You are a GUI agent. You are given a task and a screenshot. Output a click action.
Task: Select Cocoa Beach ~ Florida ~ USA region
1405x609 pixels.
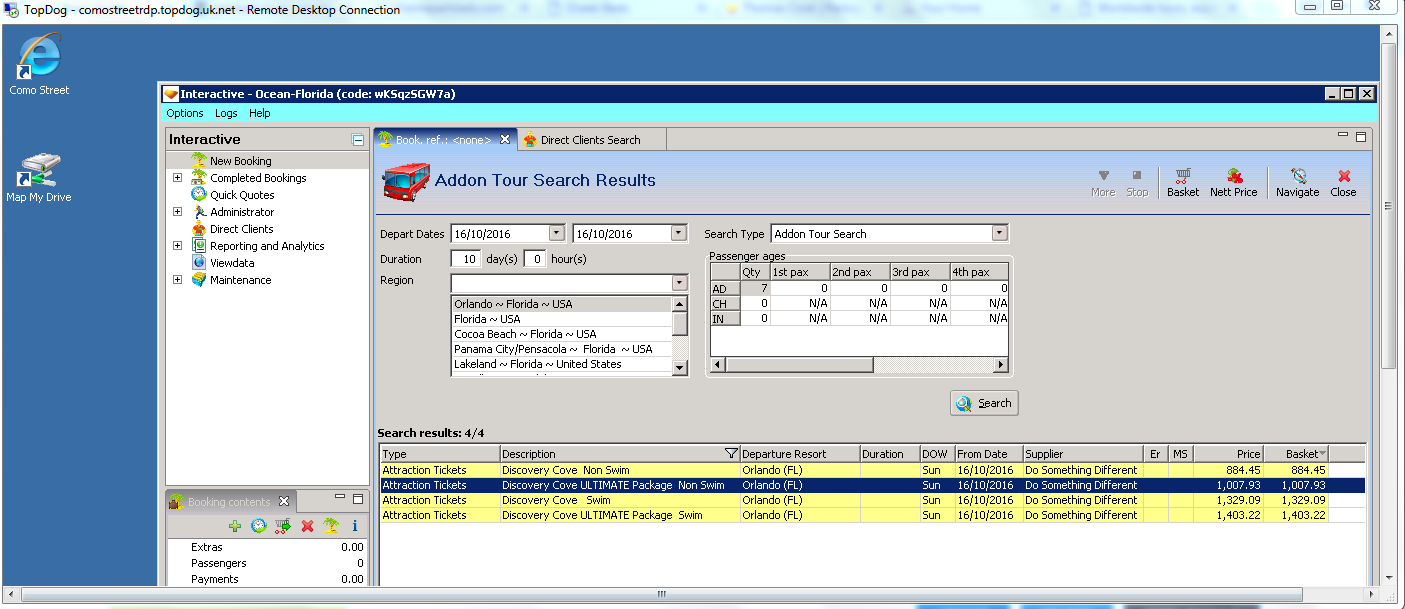click(x=525, y=334)
